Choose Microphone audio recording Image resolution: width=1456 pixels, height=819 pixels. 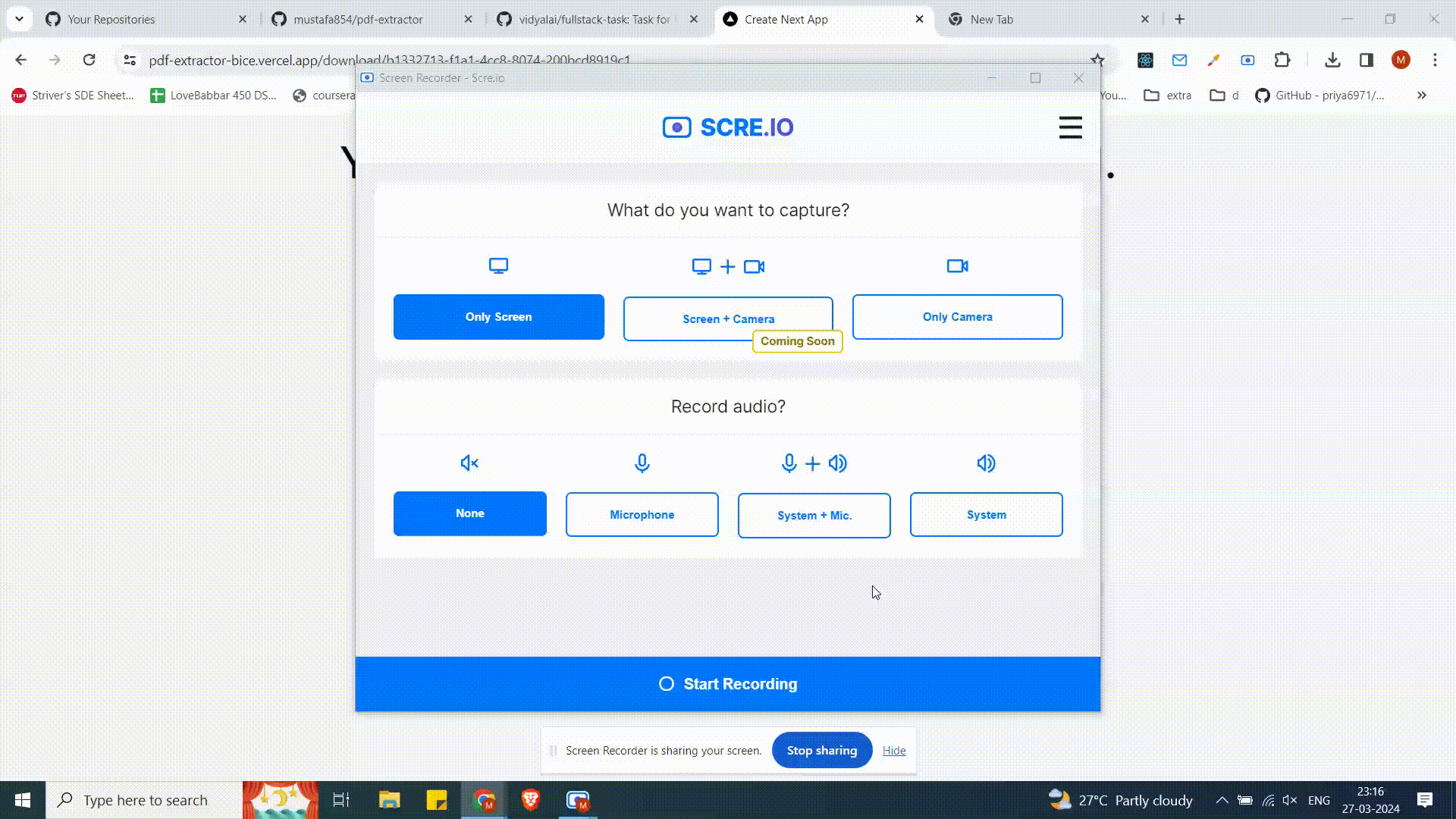click(642, 515)
